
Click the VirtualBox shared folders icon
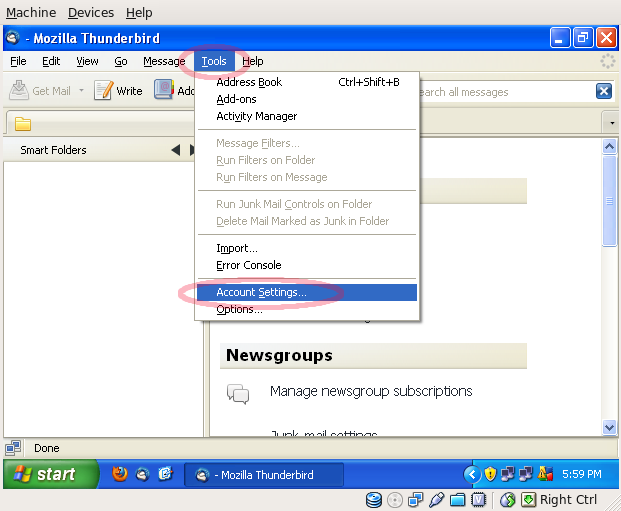tap(457, 500)
